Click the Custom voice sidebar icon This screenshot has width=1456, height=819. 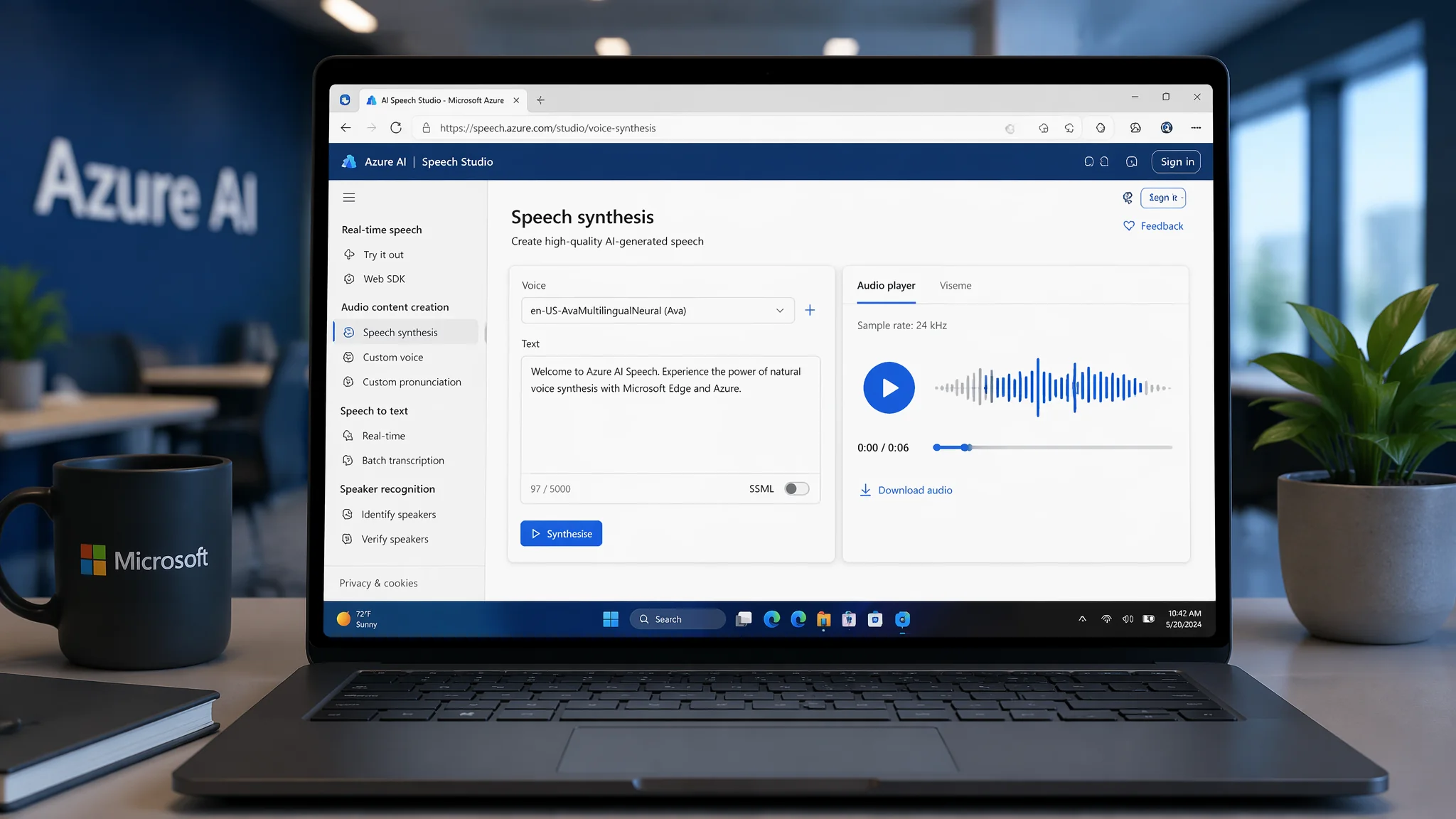(x=348, y=357)
